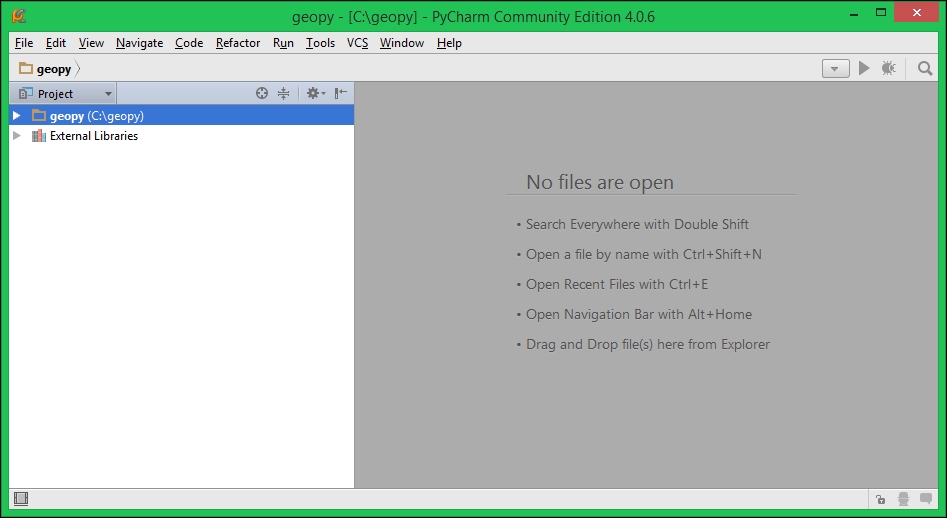
Task: Click the Hector inspector status bar icon
Action: [x=904, y=499]
